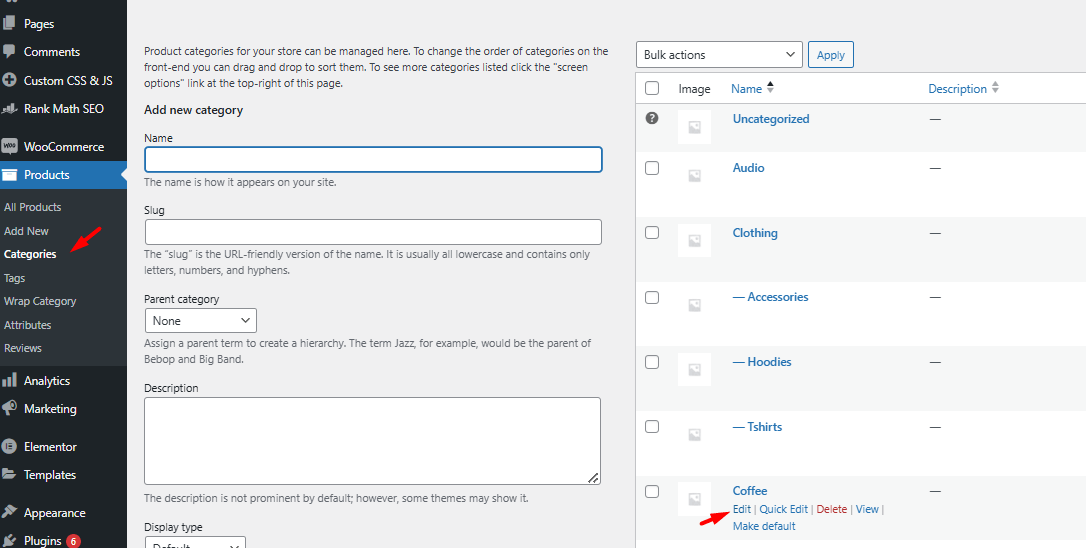Image resolution: width=1086 pixels, height=548 pixels.
Task: Click into the category Name input field
Action: 373,160
